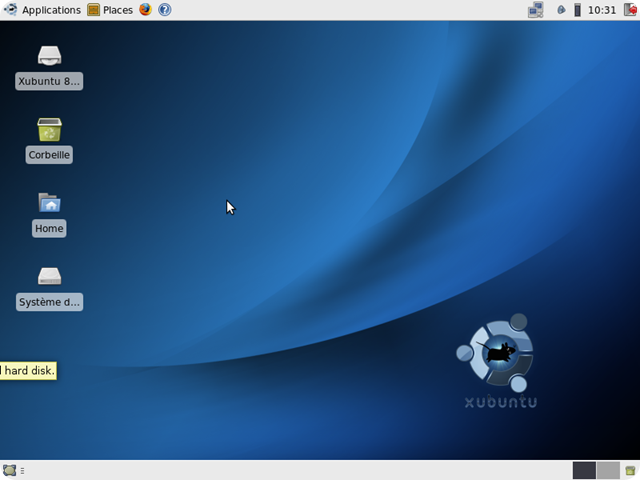The height and width of the screenshot is (480, 640).
Task: Launch the Firefox web browser
Action: [145, 9]
